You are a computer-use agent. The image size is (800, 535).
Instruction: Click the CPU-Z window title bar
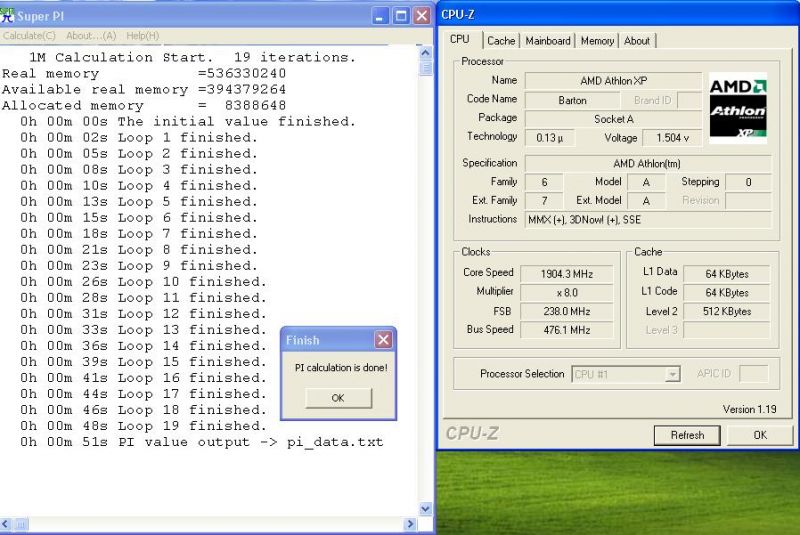click(618, 15)
